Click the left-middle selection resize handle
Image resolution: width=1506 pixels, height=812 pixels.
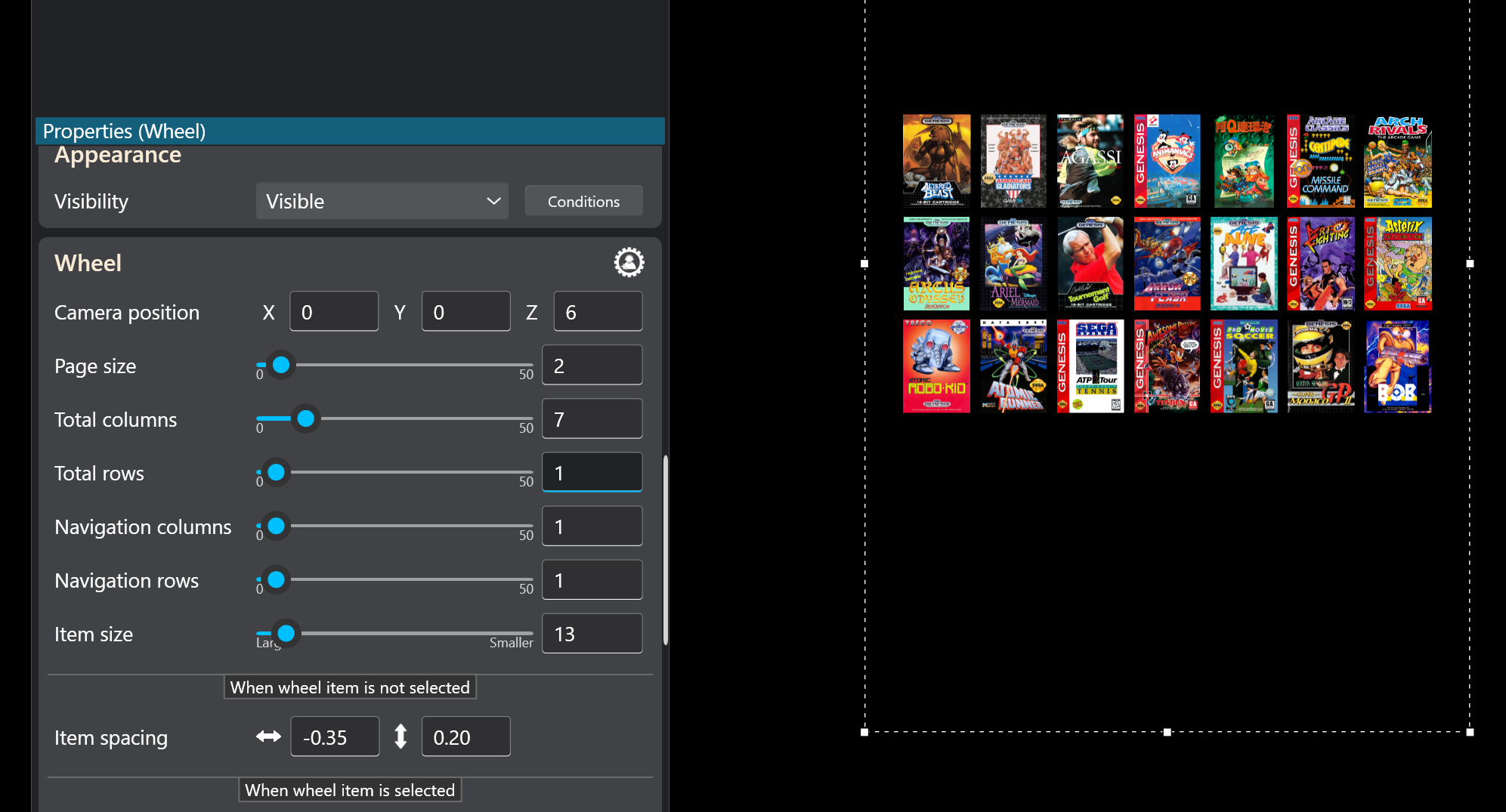pos(864,264)
